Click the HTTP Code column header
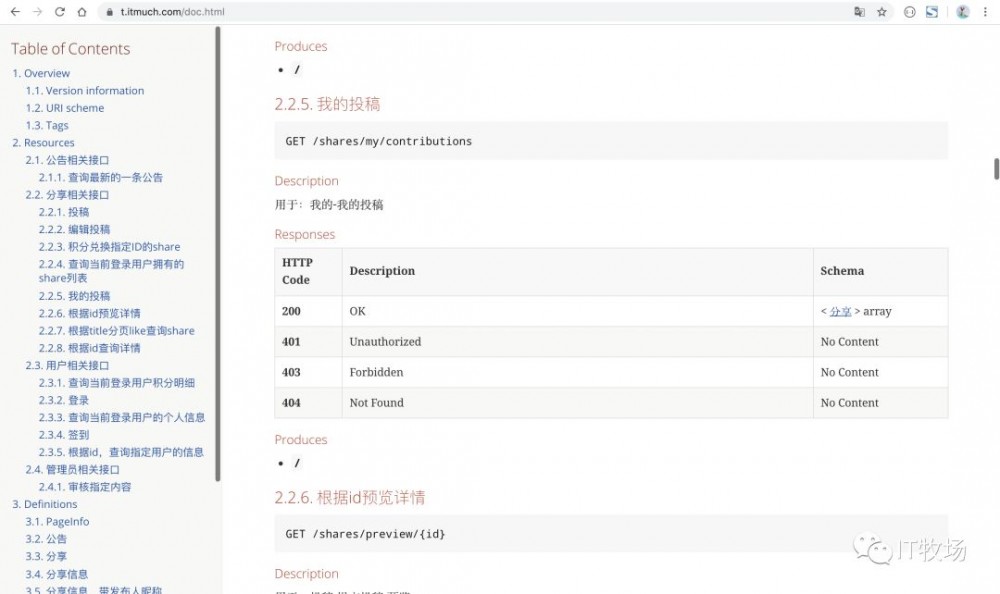 pos(309,271)
